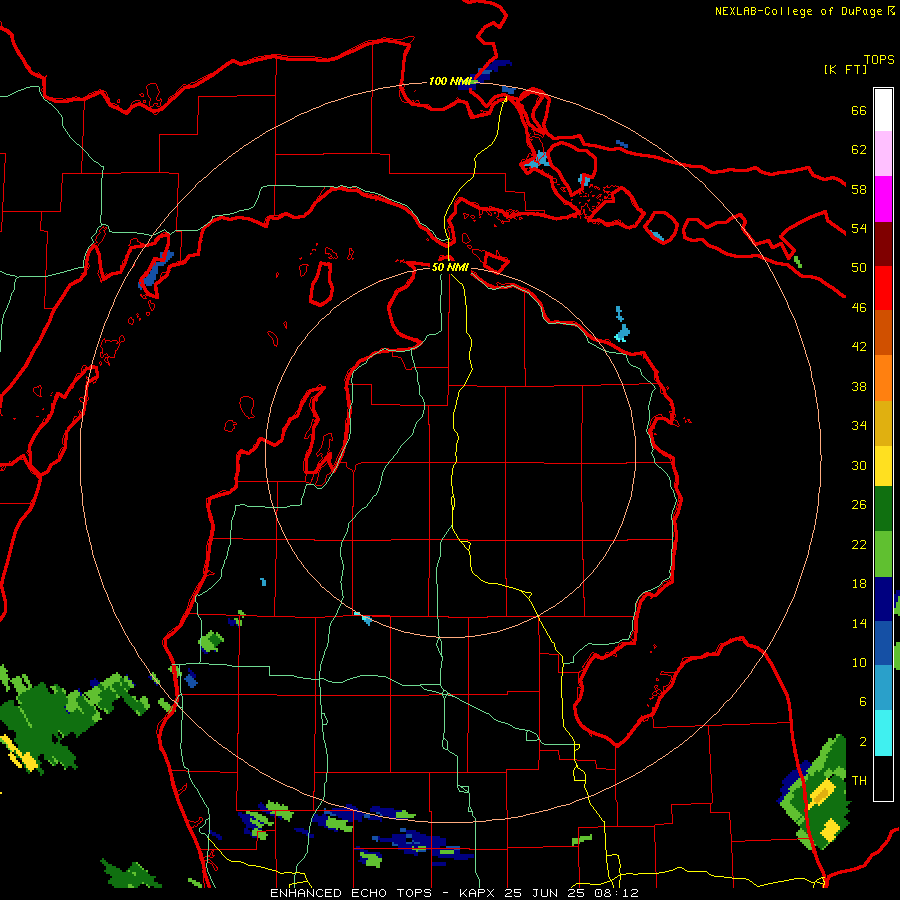Click the cyan legend swatch
This screenshot has height=900, width=900.
coord(883,733)
